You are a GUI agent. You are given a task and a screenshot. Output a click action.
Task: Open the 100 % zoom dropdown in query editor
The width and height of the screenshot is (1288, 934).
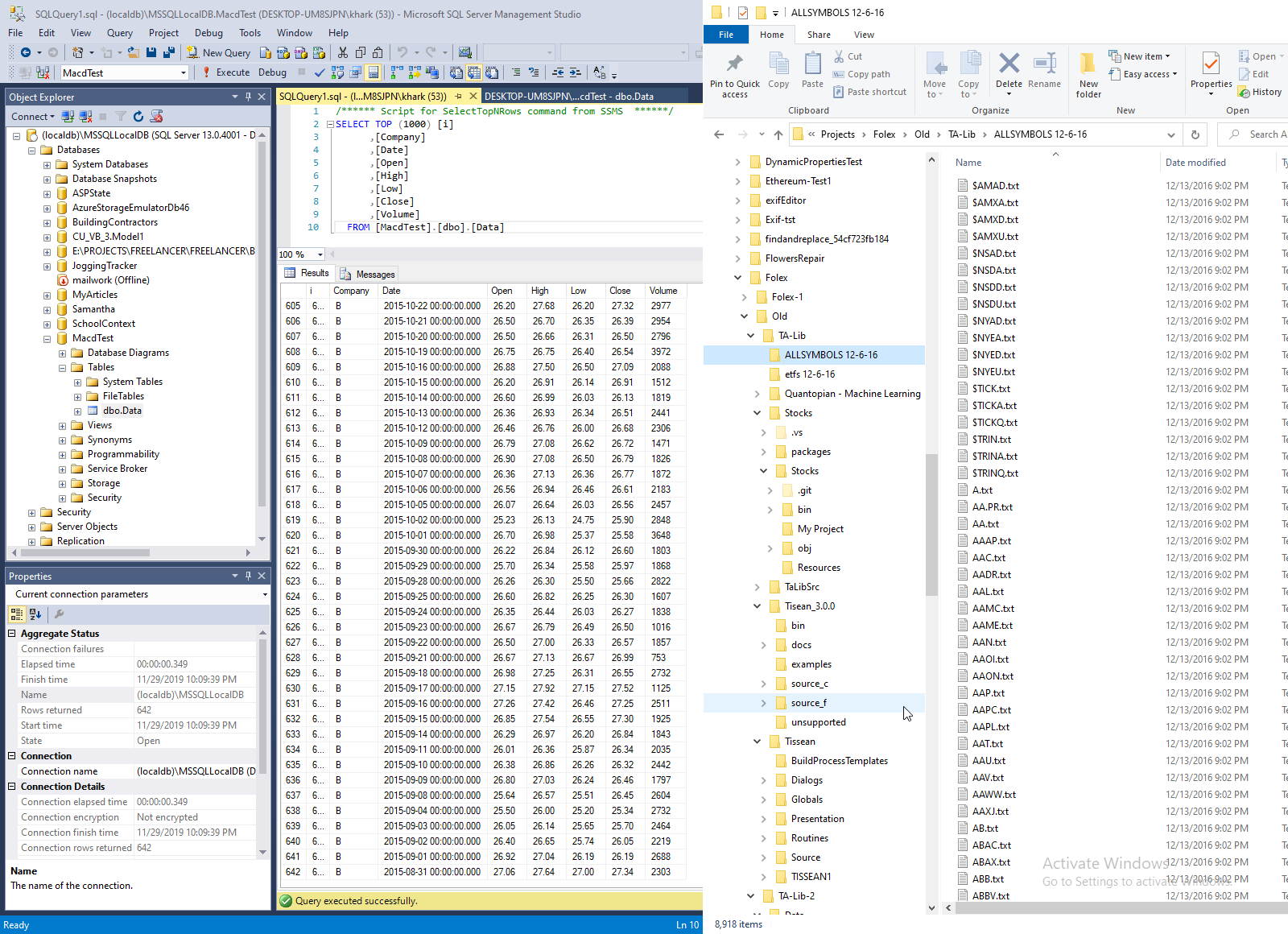(320, 254)
